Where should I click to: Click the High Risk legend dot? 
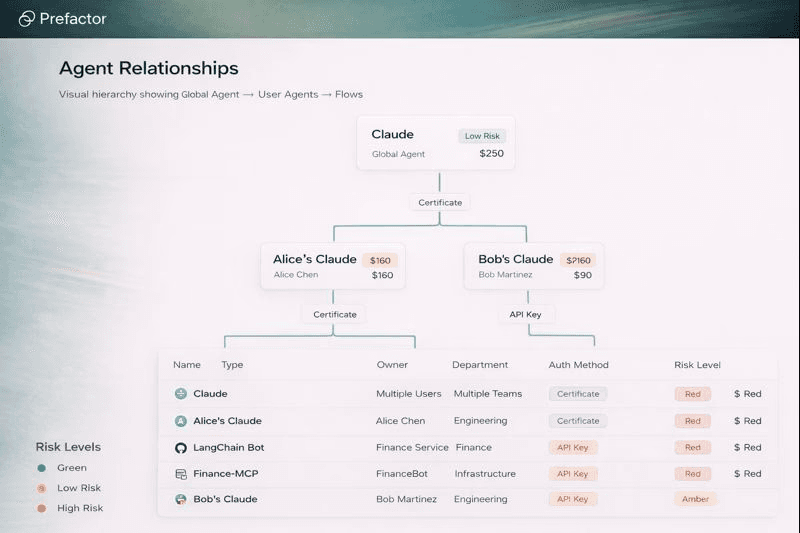42,508
